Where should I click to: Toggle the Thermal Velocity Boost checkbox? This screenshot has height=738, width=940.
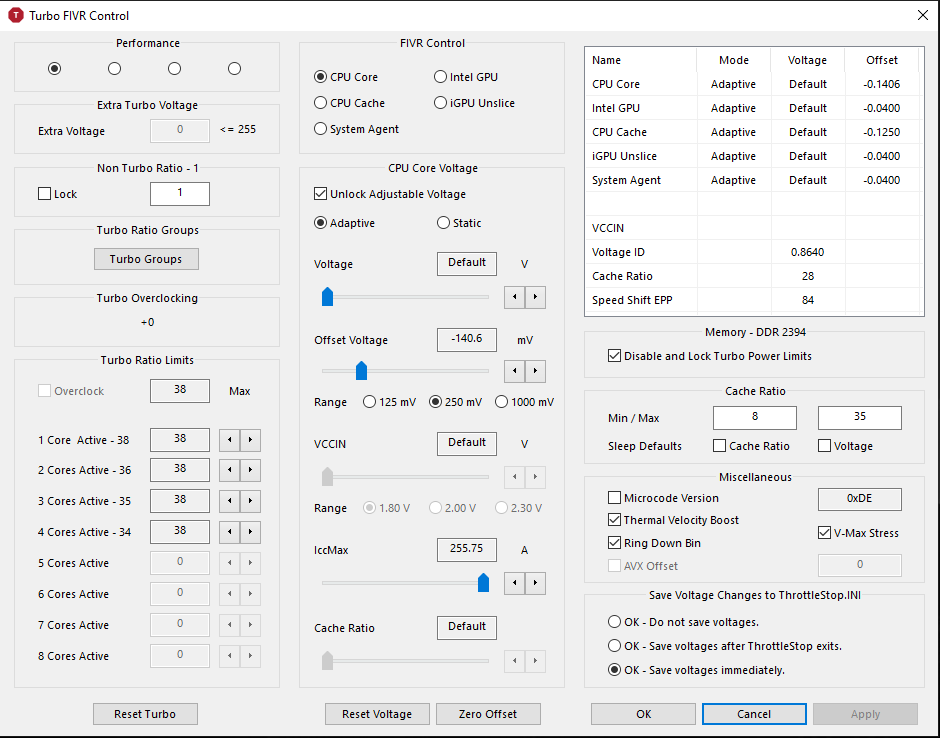tap(615, 520)
